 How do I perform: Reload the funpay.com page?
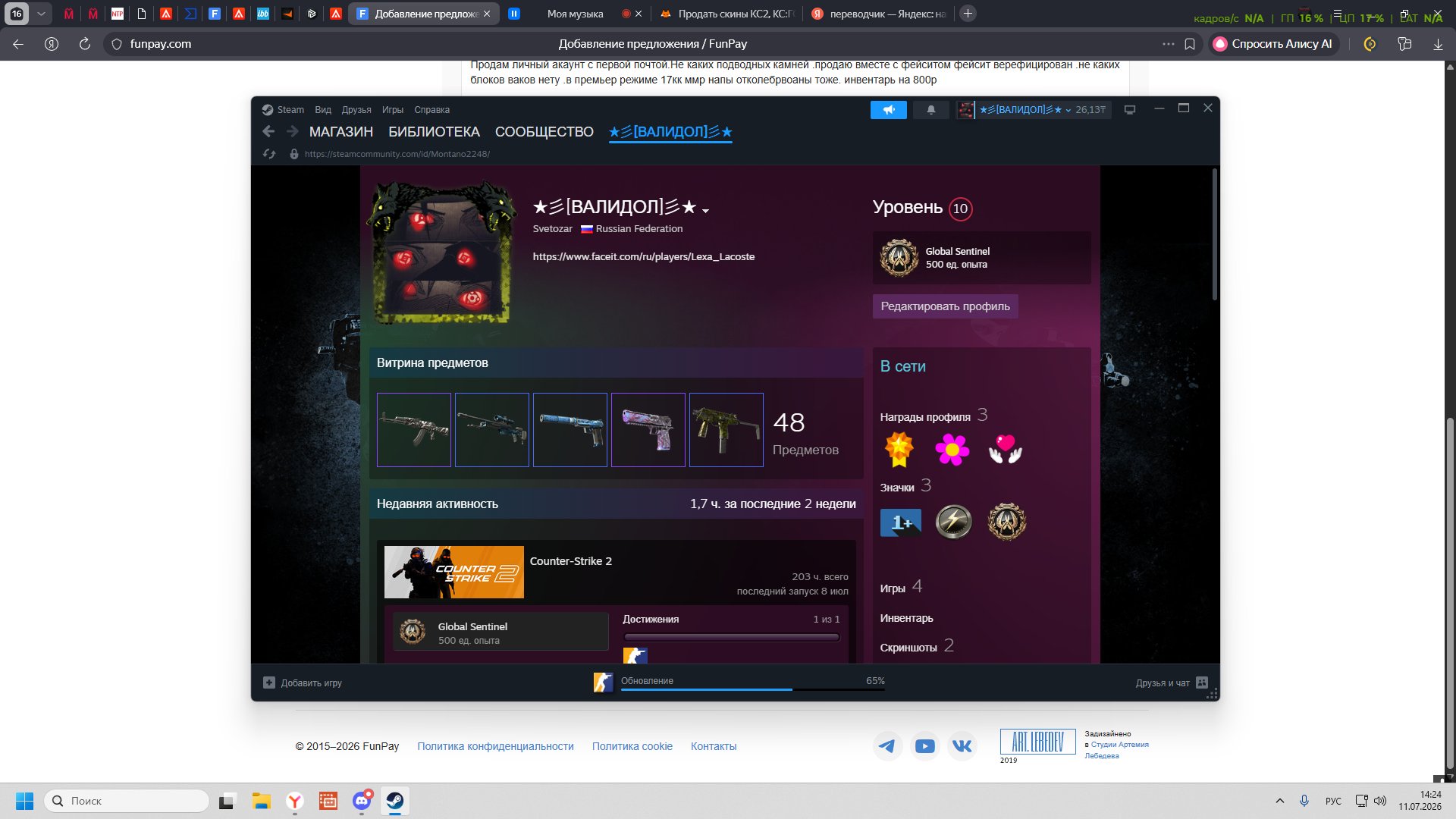click(x=85, y=44)
